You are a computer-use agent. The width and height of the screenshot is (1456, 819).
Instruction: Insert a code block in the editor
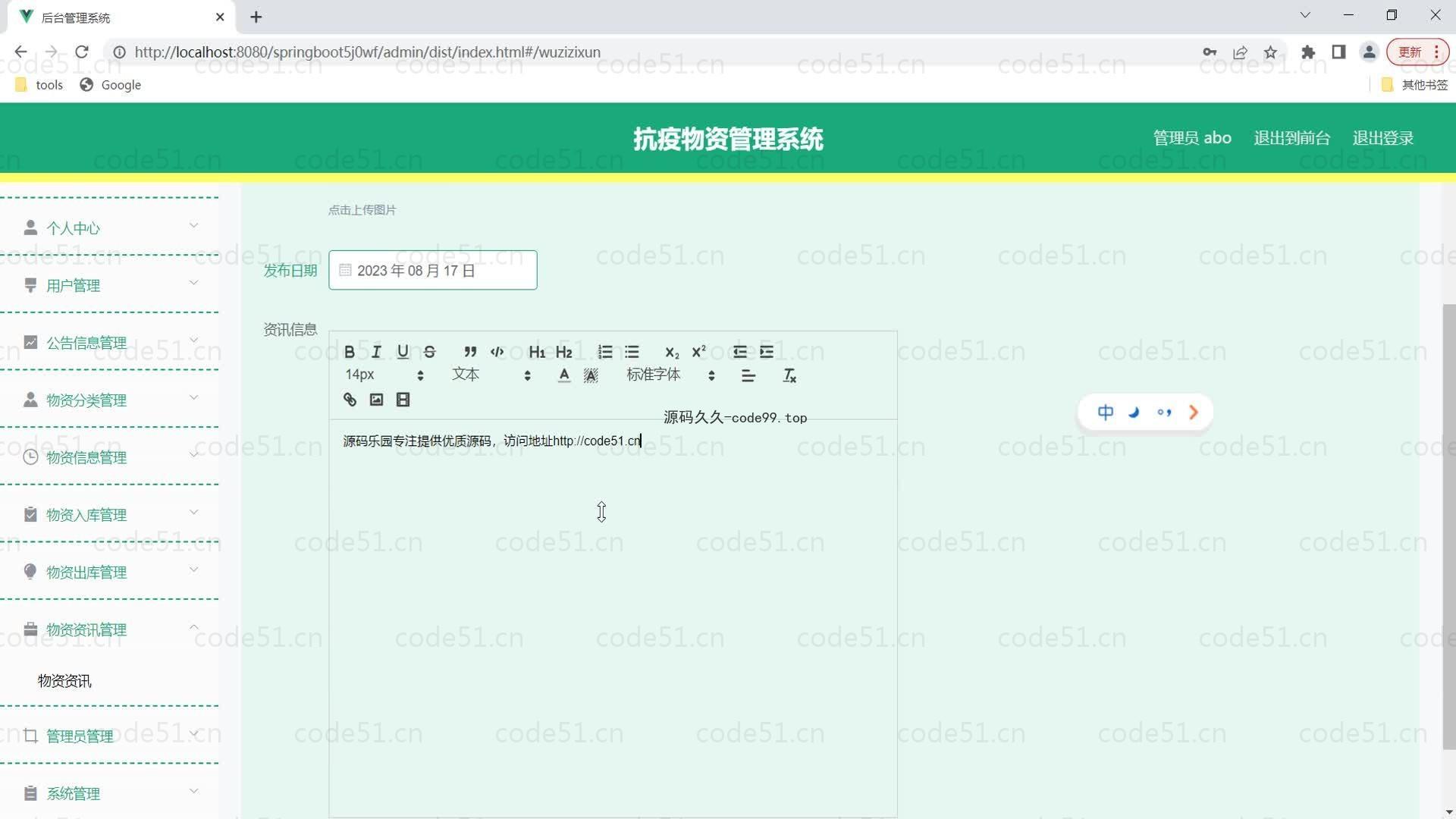(x=497, y=352)
